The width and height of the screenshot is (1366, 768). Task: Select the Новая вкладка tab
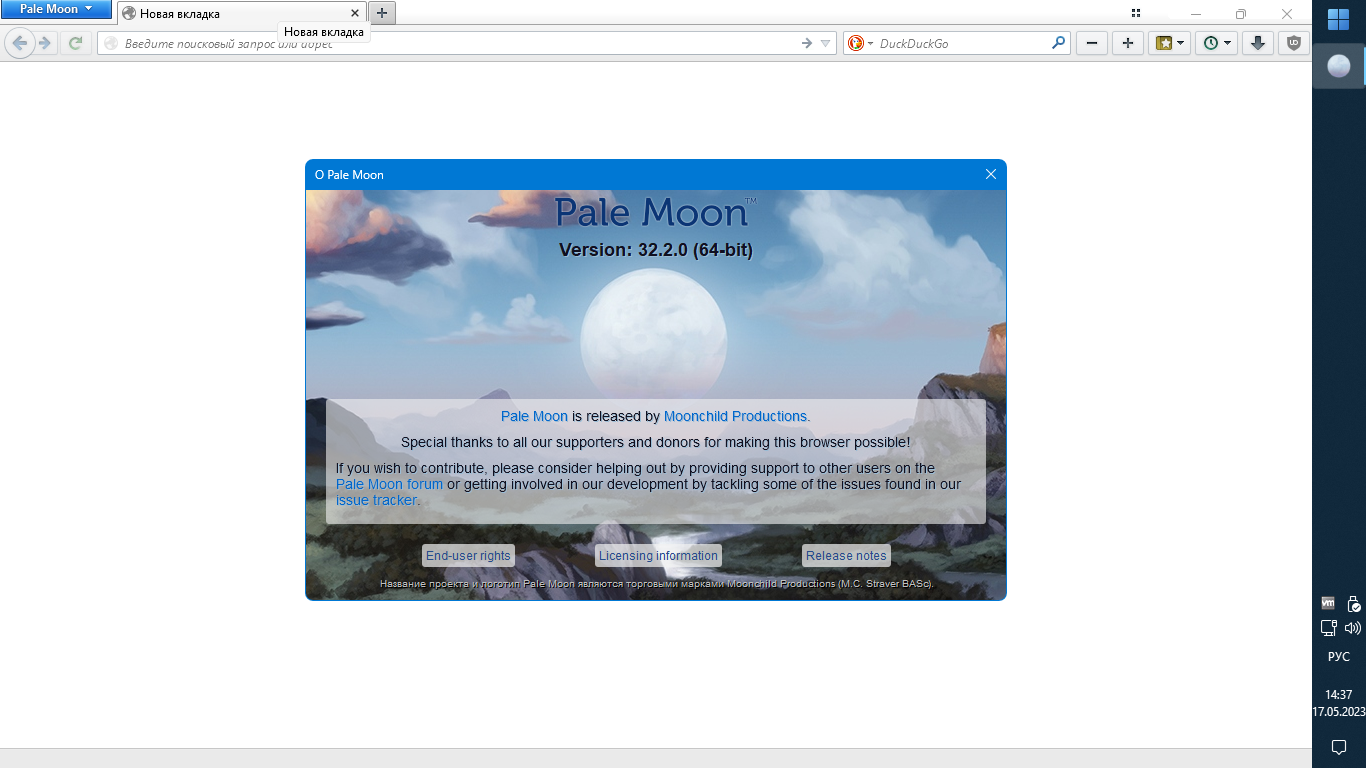point(235,14)
